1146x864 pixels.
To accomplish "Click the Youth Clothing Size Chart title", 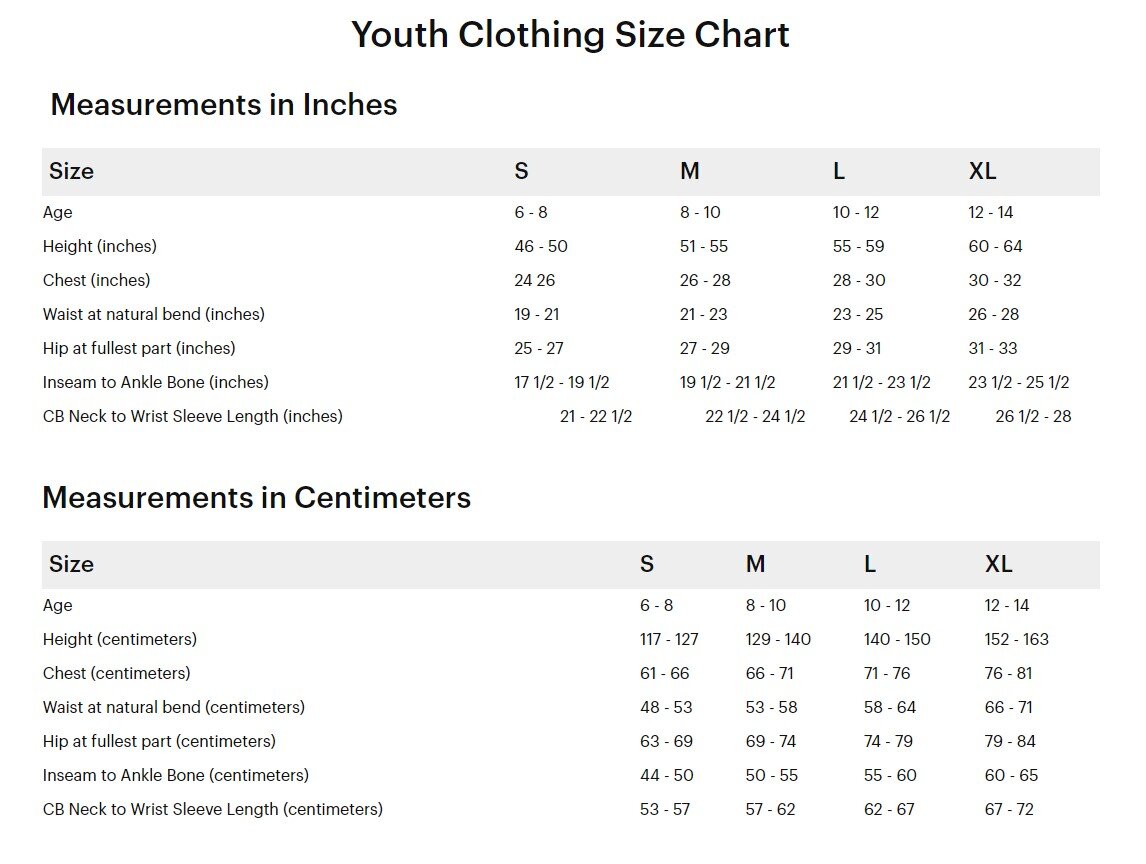I will [570, 35].
